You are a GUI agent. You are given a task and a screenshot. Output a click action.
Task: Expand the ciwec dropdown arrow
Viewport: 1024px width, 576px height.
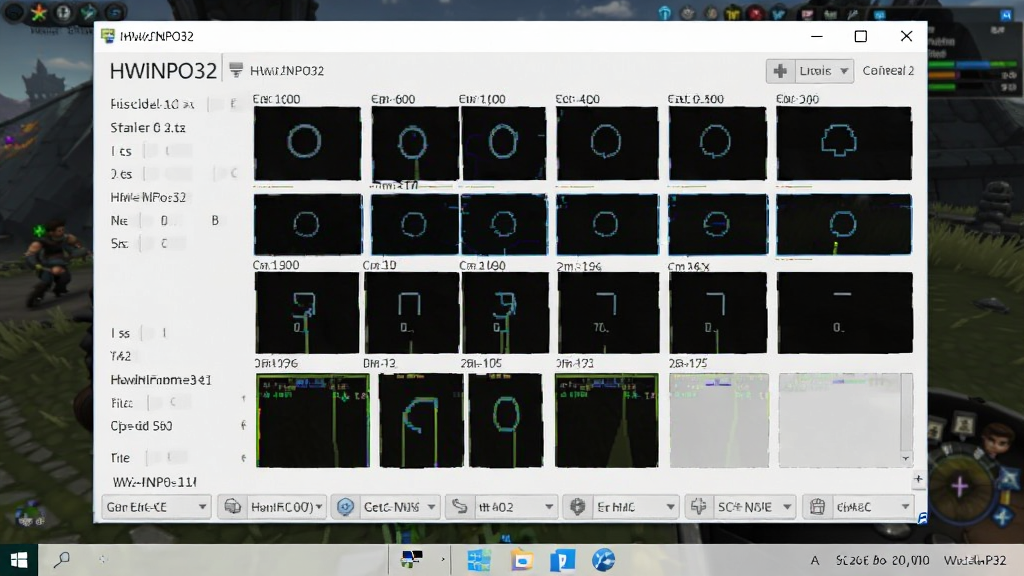coord(905,507)
